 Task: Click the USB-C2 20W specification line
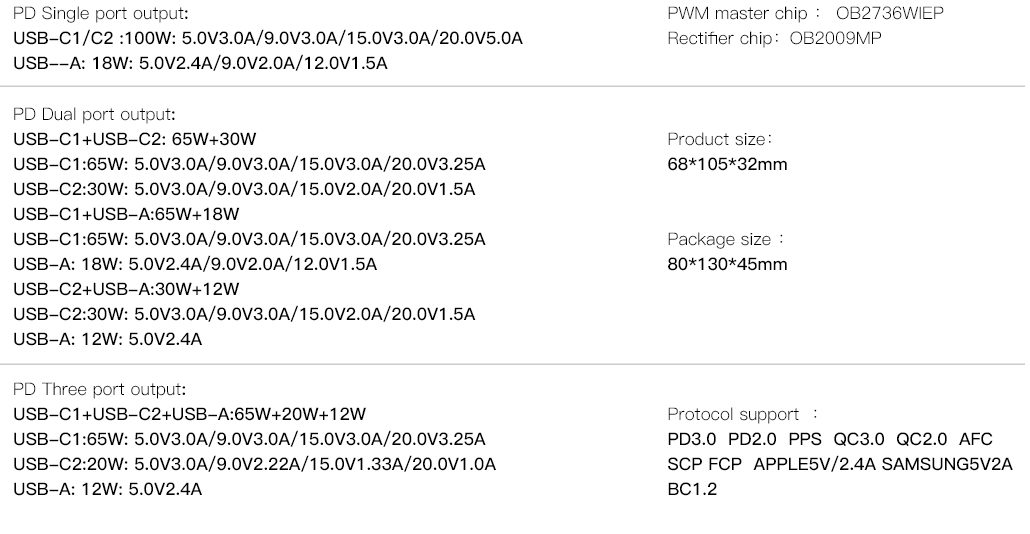255,464
